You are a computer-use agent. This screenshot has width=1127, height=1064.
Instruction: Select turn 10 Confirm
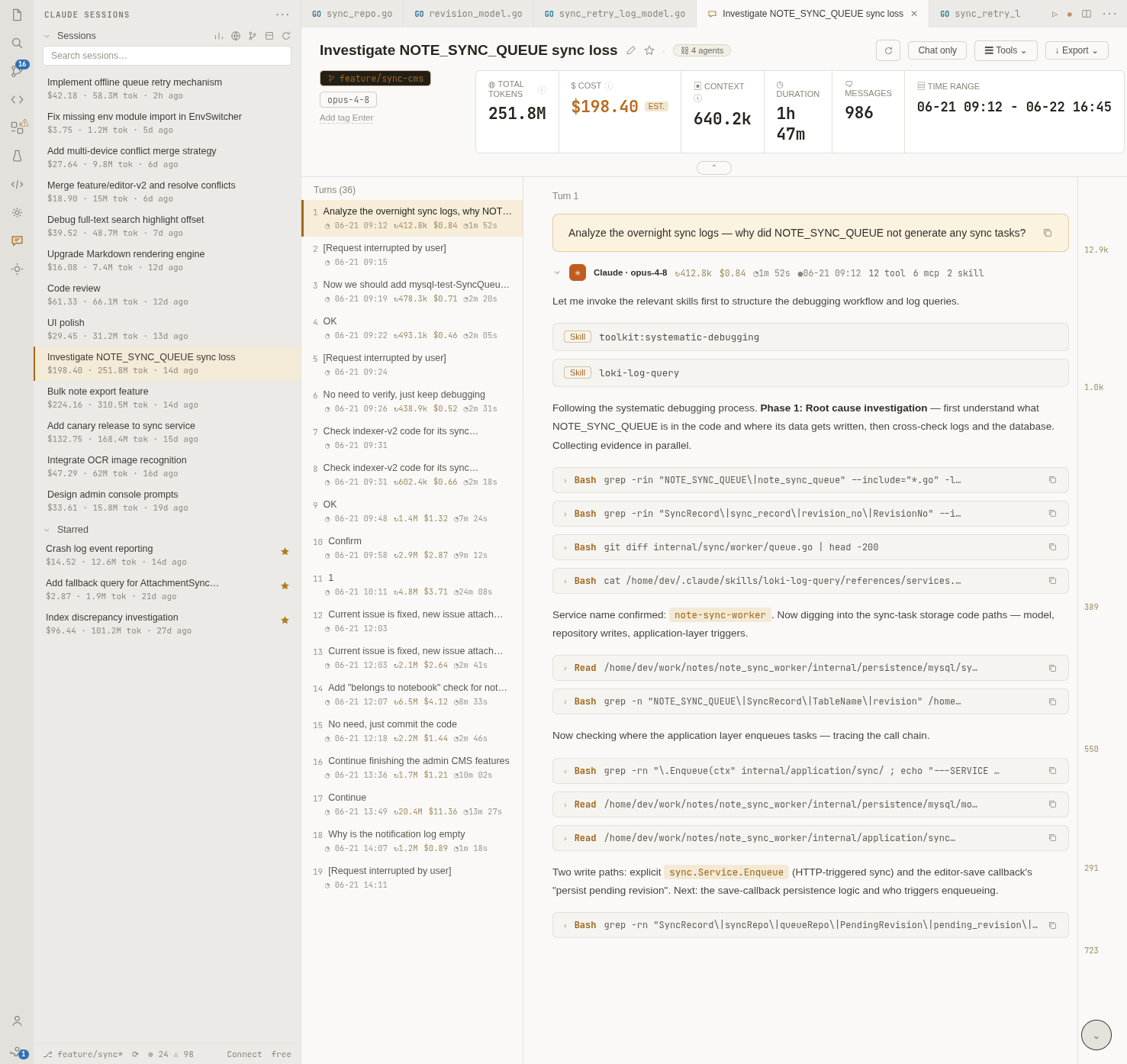[x=412, y=548]
